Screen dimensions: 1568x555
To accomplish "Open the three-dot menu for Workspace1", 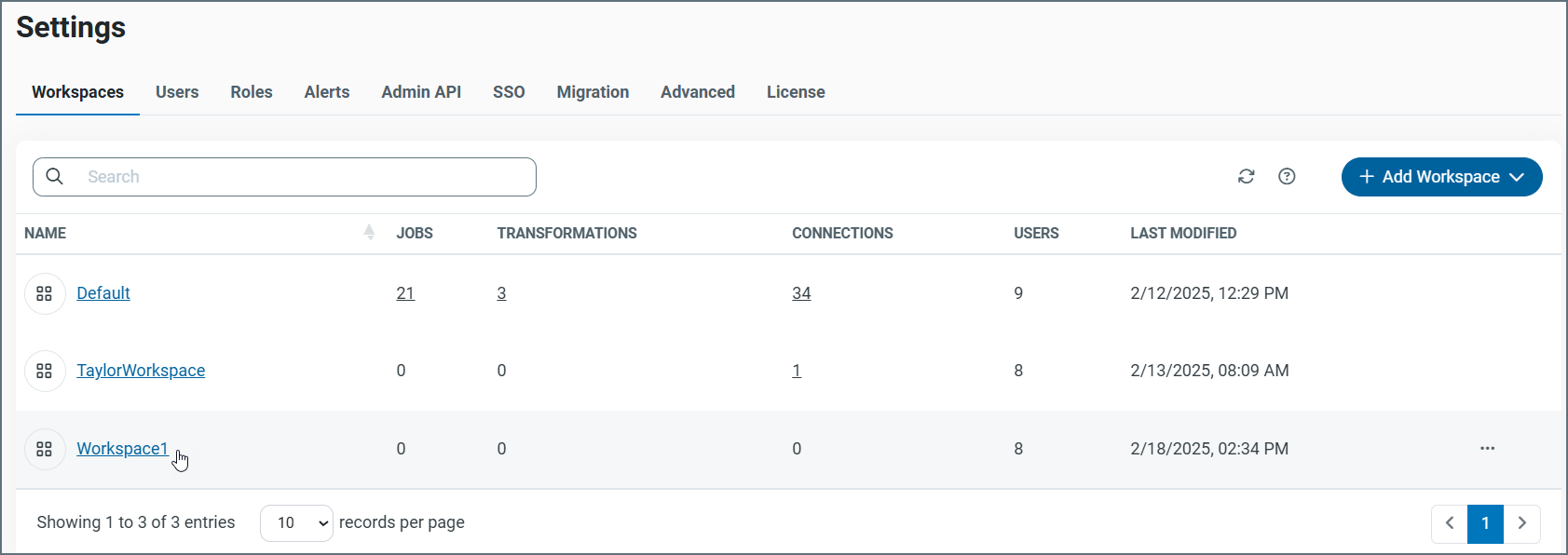I will click(1487, 449).
